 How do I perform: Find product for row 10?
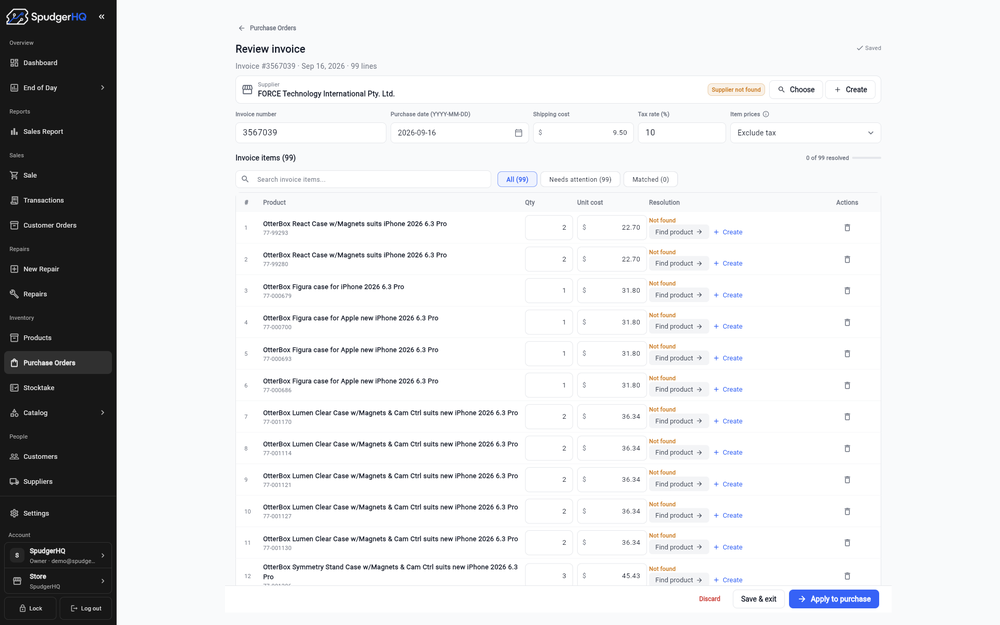tap(678, 515)
